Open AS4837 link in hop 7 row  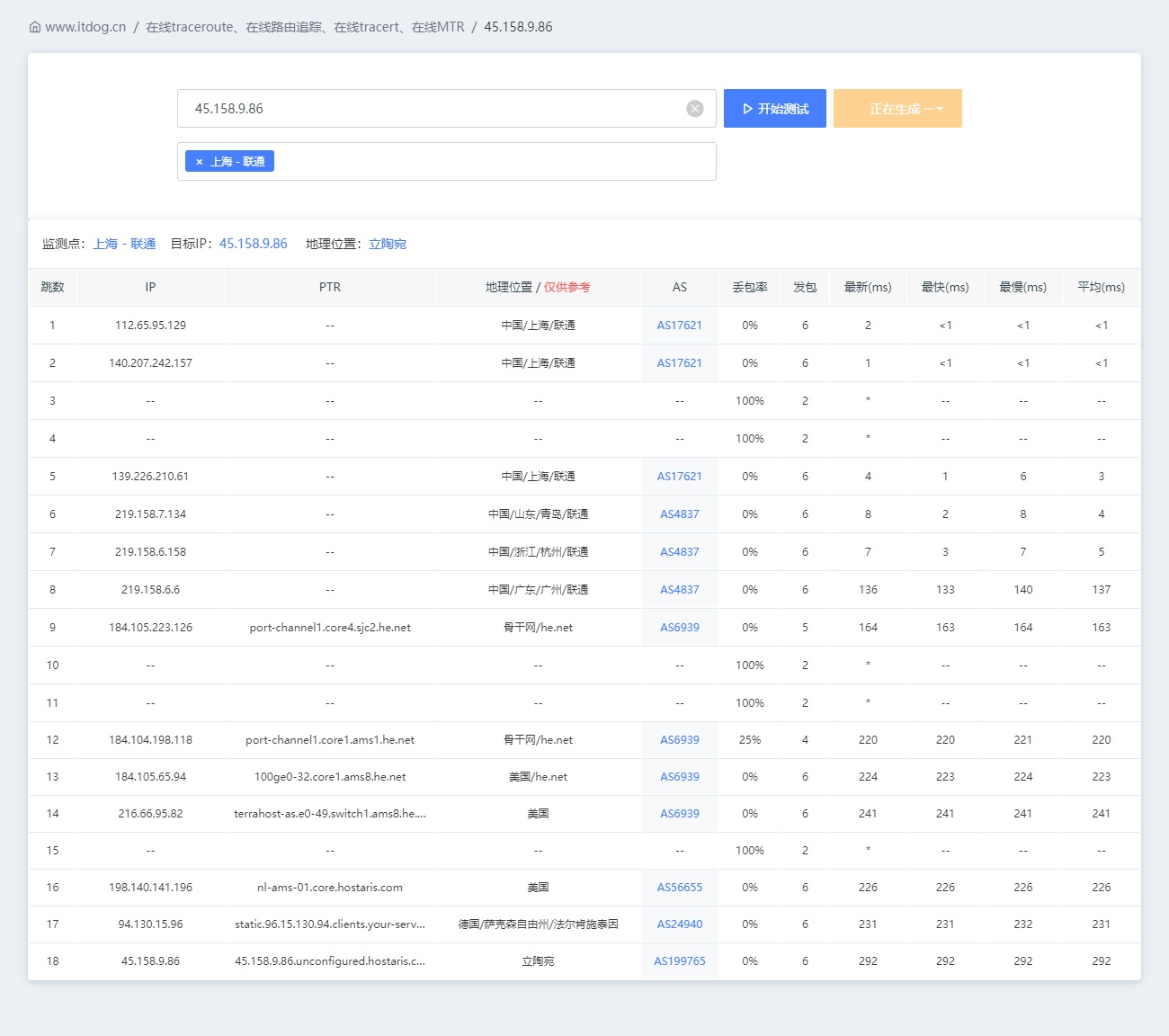[x=680, y=552]
